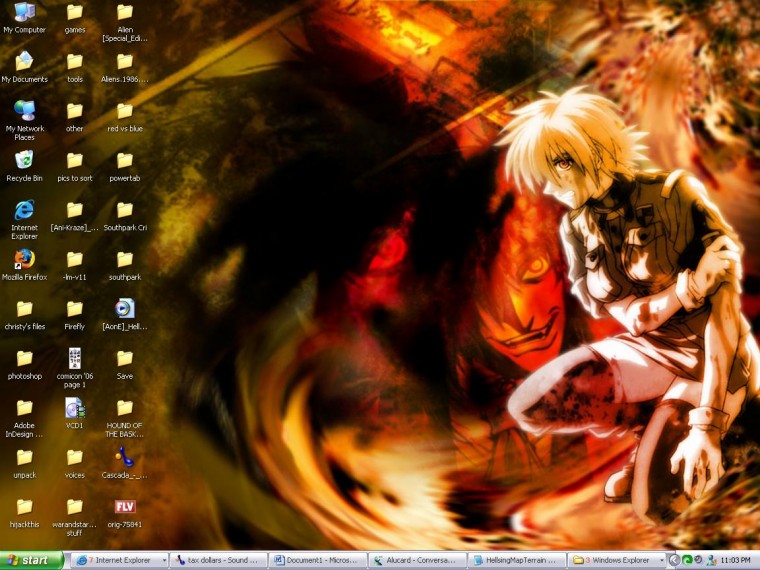Select the Adobe InDesign folder
This screenshot has height=570, width=760.
[x=24, y=419]
